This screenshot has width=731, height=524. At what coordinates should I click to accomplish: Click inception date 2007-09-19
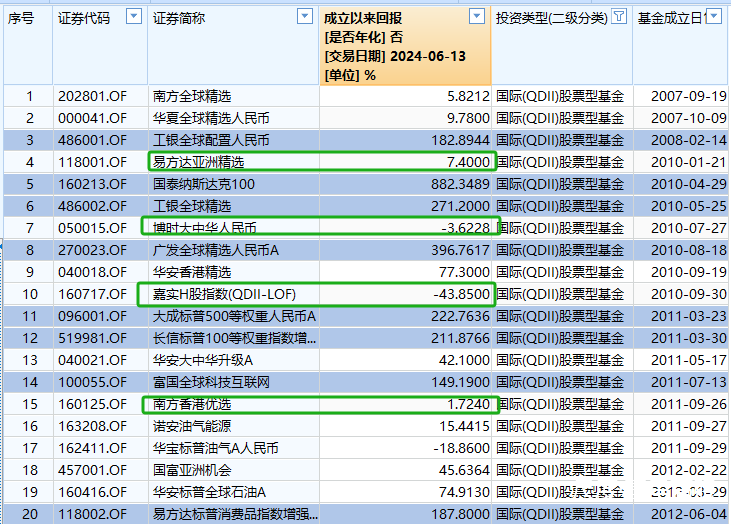pyautogui.click(x=689, y=96)
